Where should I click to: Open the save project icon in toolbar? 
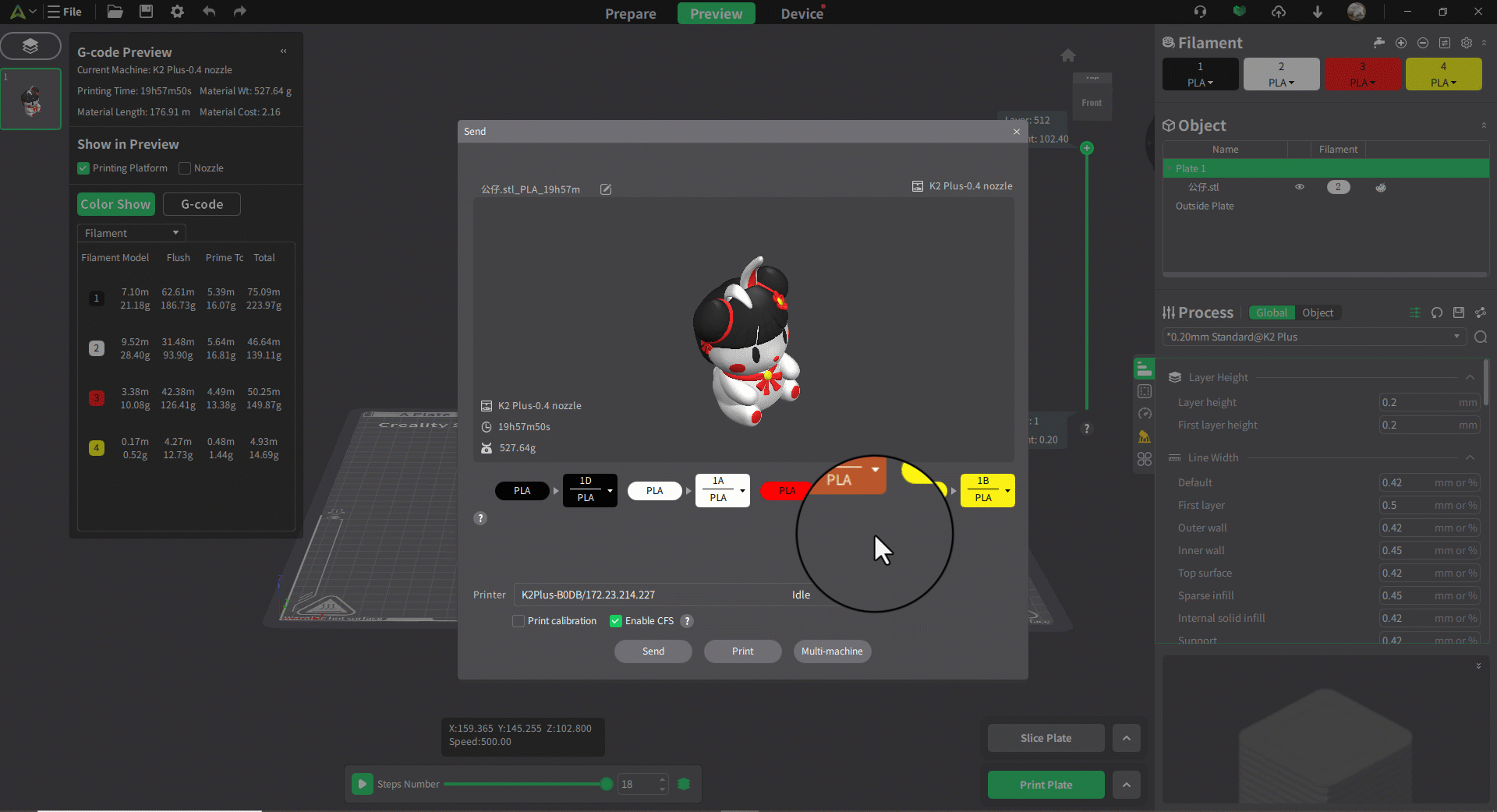(146, 12)
